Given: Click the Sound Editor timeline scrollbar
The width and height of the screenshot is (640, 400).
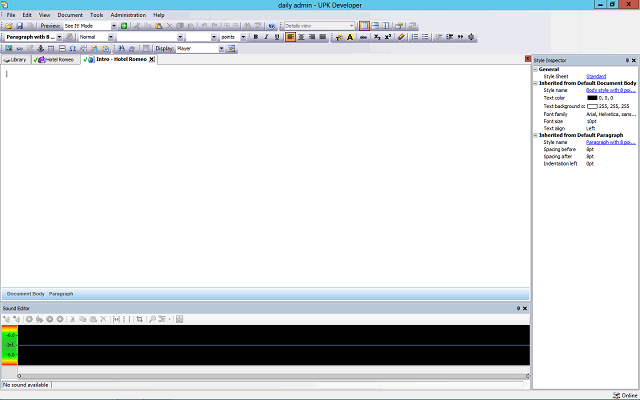Looking at the screenshot, I should pyautogui.click(x=273, y=376).
